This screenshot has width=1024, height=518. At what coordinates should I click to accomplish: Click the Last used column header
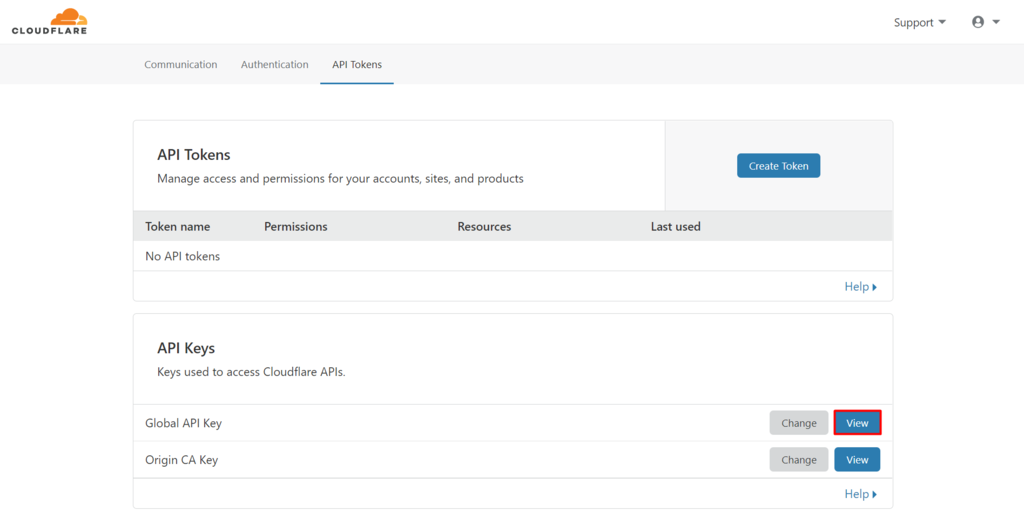click(x=675, y=227)
